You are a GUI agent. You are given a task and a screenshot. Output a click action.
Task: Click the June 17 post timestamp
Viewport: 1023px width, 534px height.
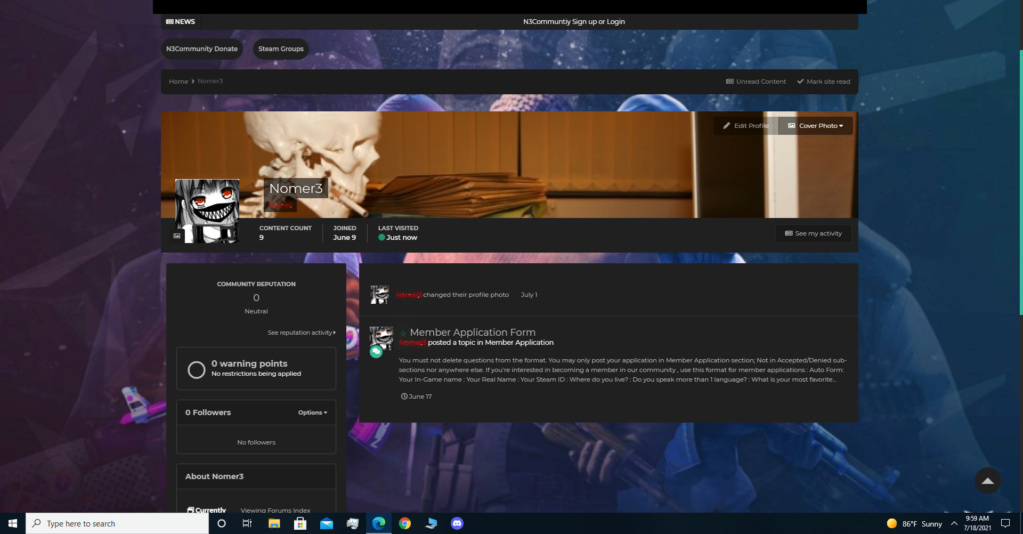pos(416,396)
